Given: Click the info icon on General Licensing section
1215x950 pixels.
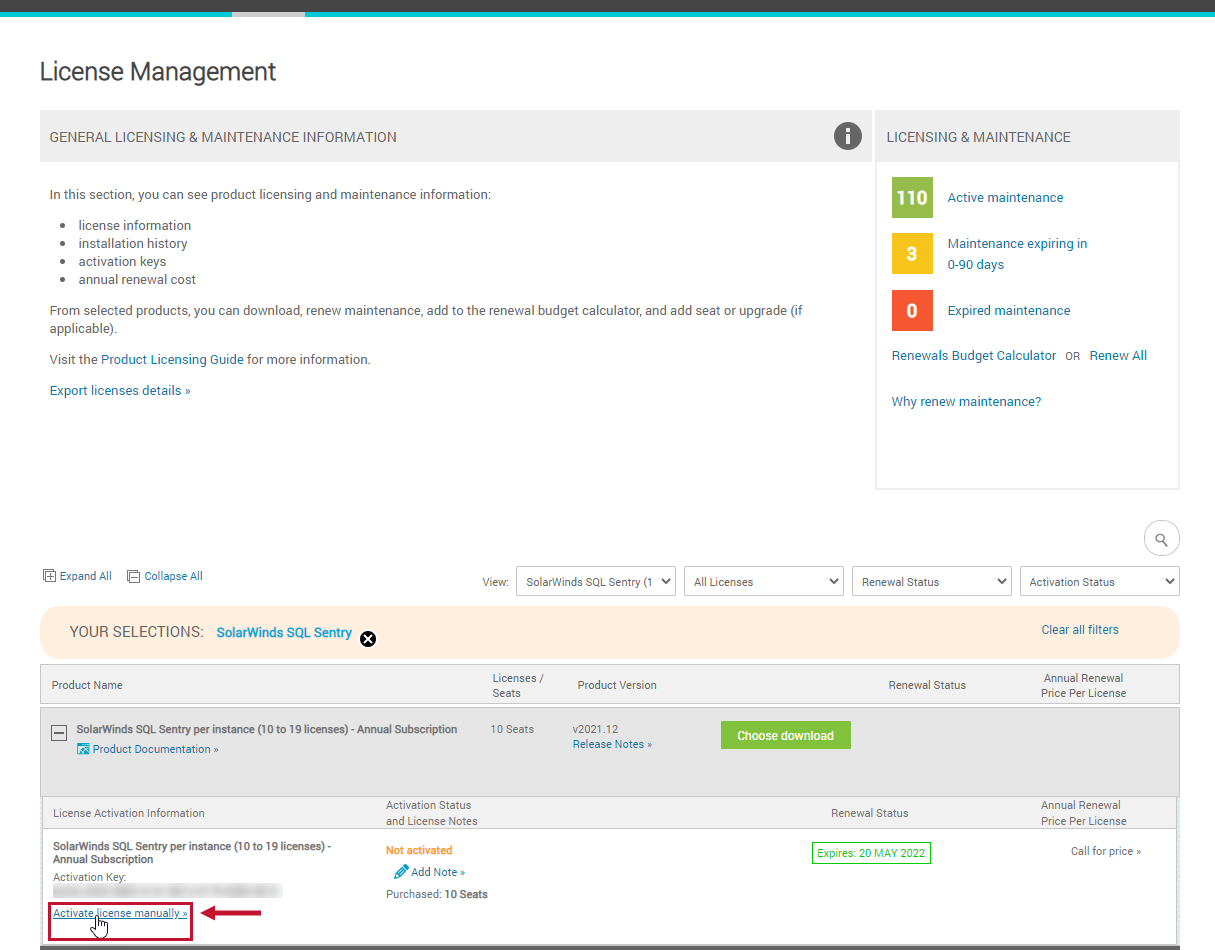Looking at the screenshot, I should point(847,136).
